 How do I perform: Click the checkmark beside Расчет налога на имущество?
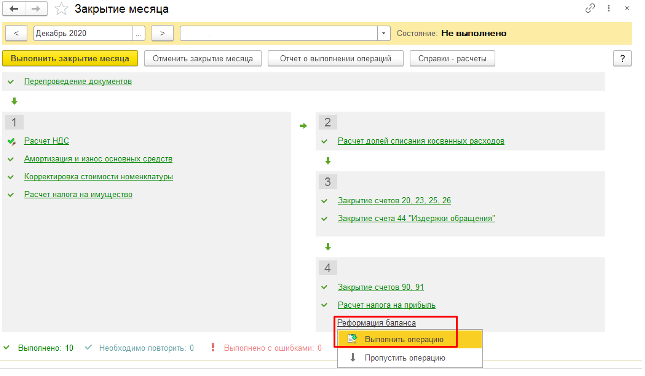11,195
